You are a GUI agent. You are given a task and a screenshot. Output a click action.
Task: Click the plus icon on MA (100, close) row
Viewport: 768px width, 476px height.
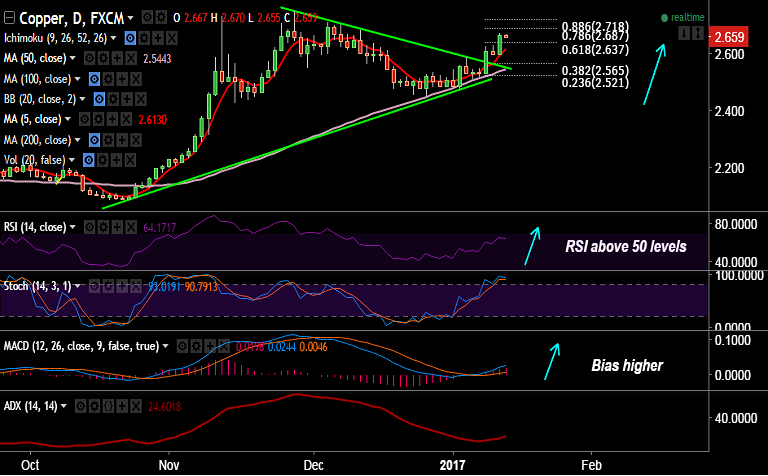(x=122, y=79)
